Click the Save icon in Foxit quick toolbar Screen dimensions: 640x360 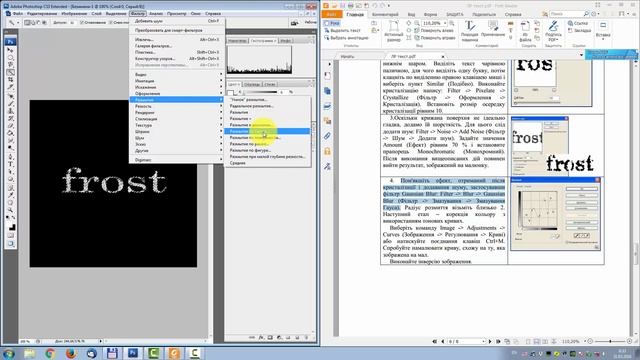click(342, 6)
